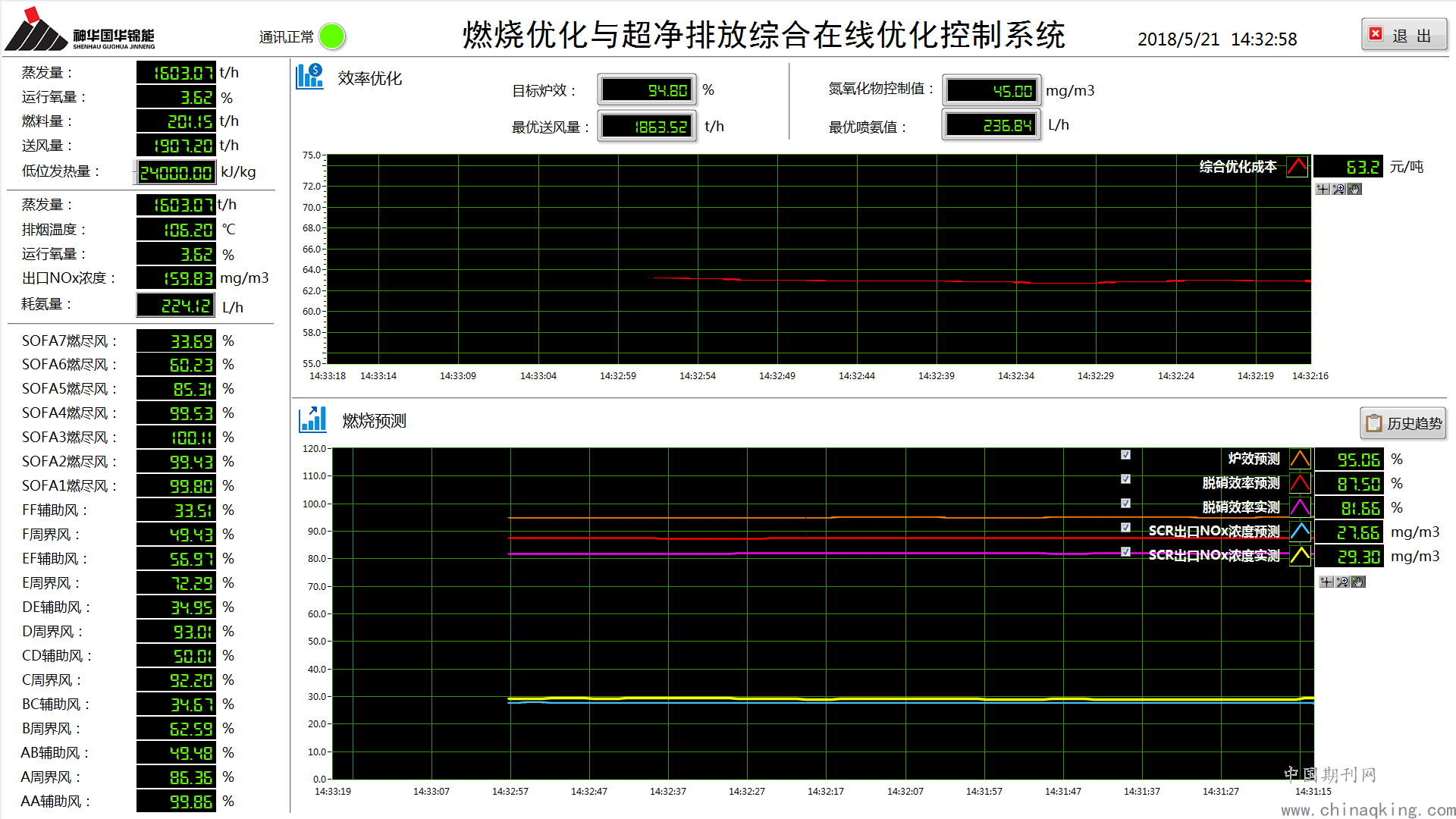Select the zoom tool under 综合优化成本 legend
1456x819 pixels.
1339,189
